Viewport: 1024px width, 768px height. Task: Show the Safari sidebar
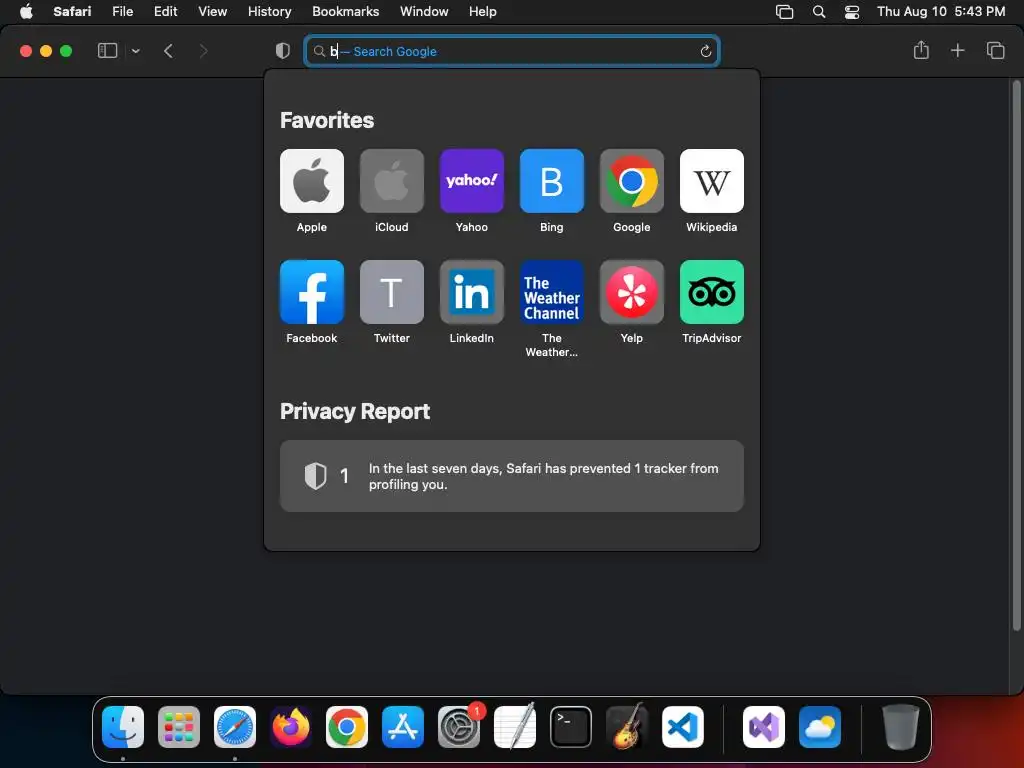(x=107, y=51)
